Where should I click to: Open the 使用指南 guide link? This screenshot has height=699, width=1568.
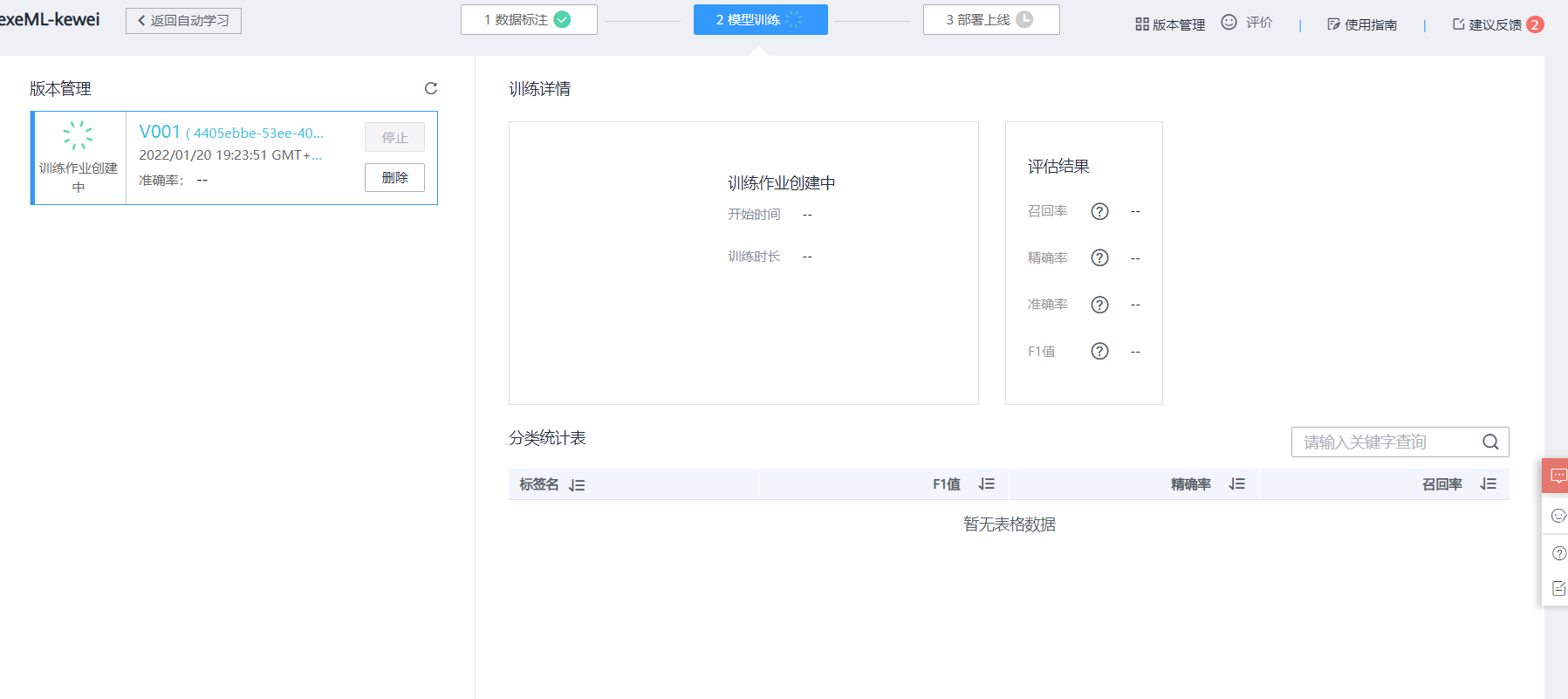coord(1362,24)
